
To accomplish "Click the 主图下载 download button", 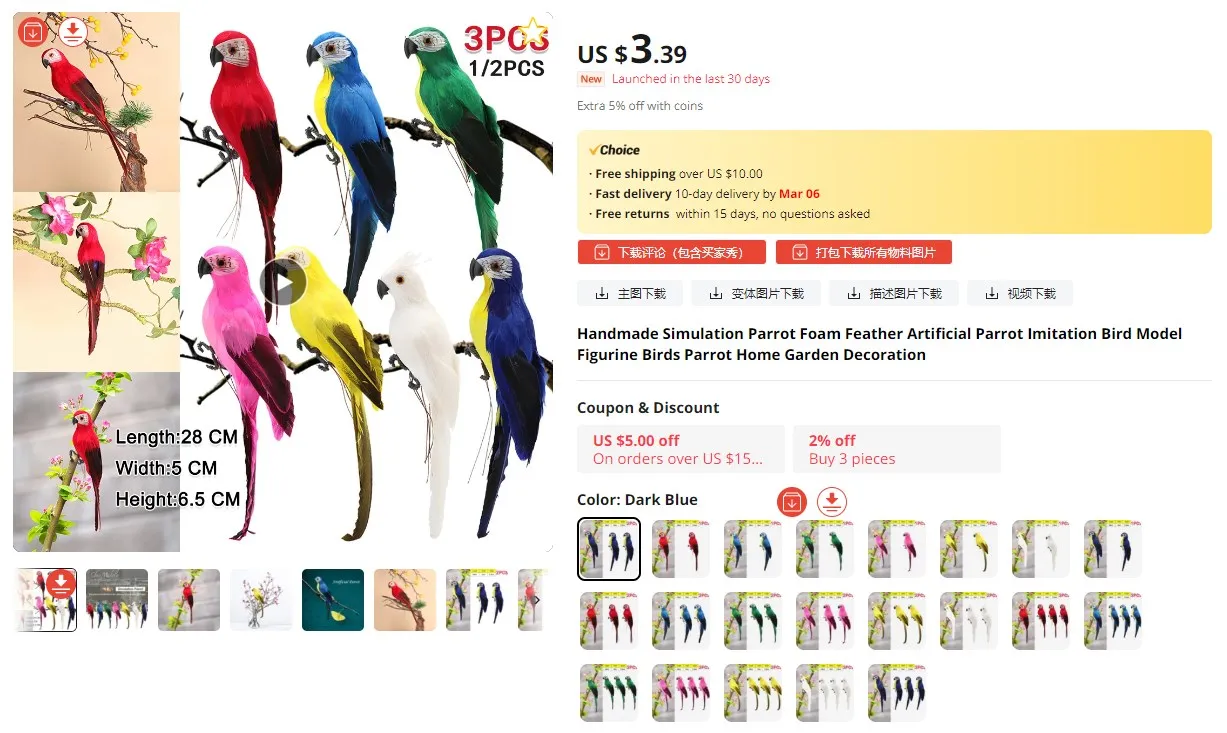I will click(x=630, y=293).
